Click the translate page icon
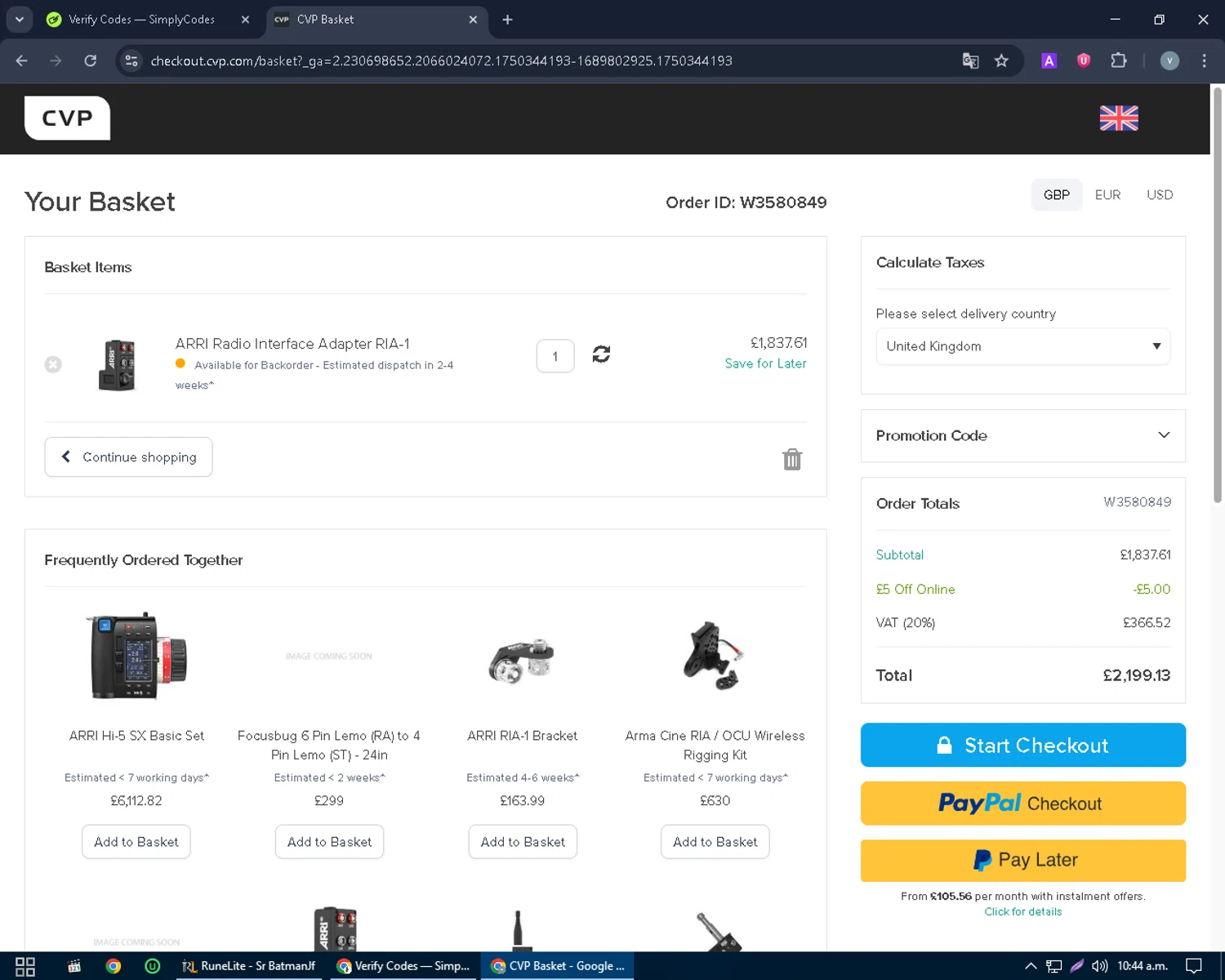Image resolution: width=1225 pixels, height=980 pixels. [x=970, y=60]
